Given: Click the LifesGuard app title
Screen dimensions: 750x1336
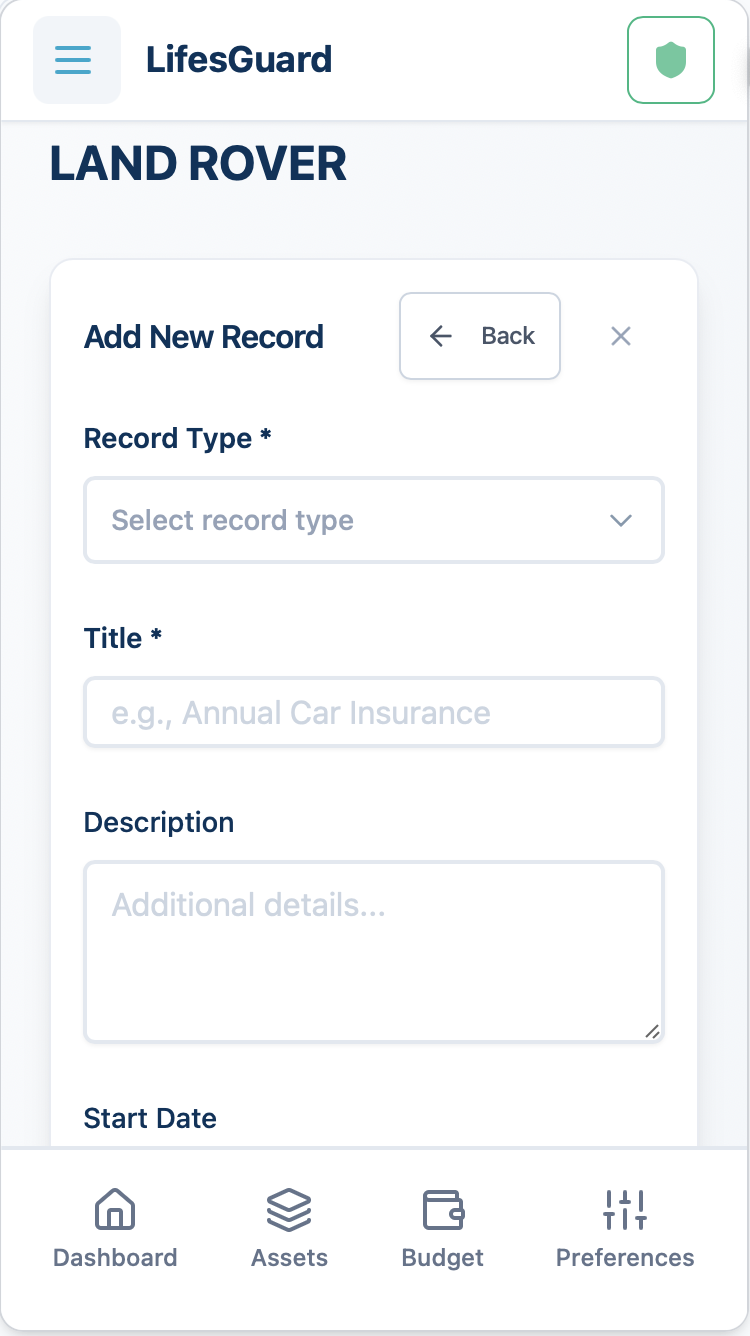Looking at the screenshot, I should (239, 60).
